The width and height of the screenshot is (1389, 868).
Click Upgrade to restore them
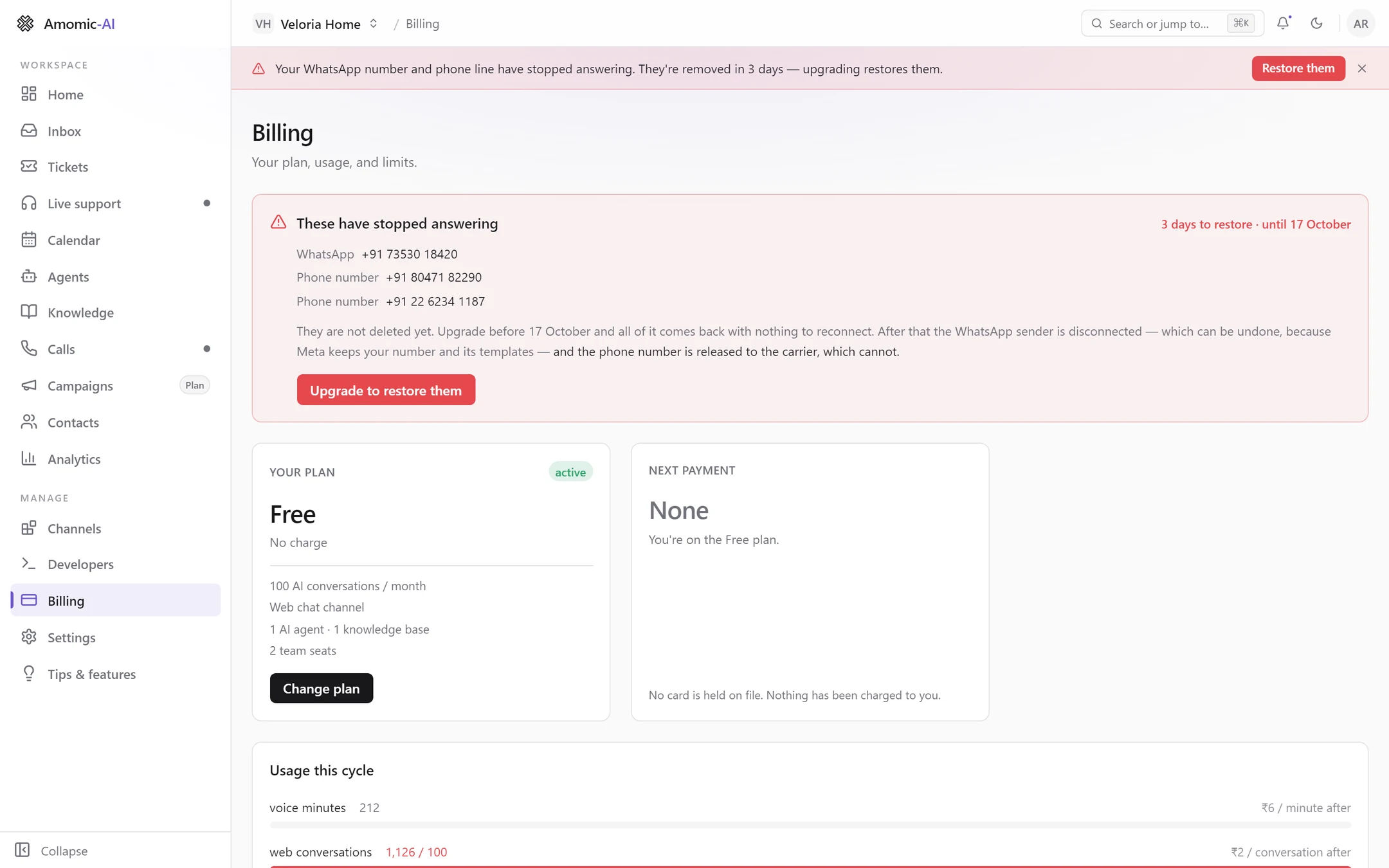[386, 390]
